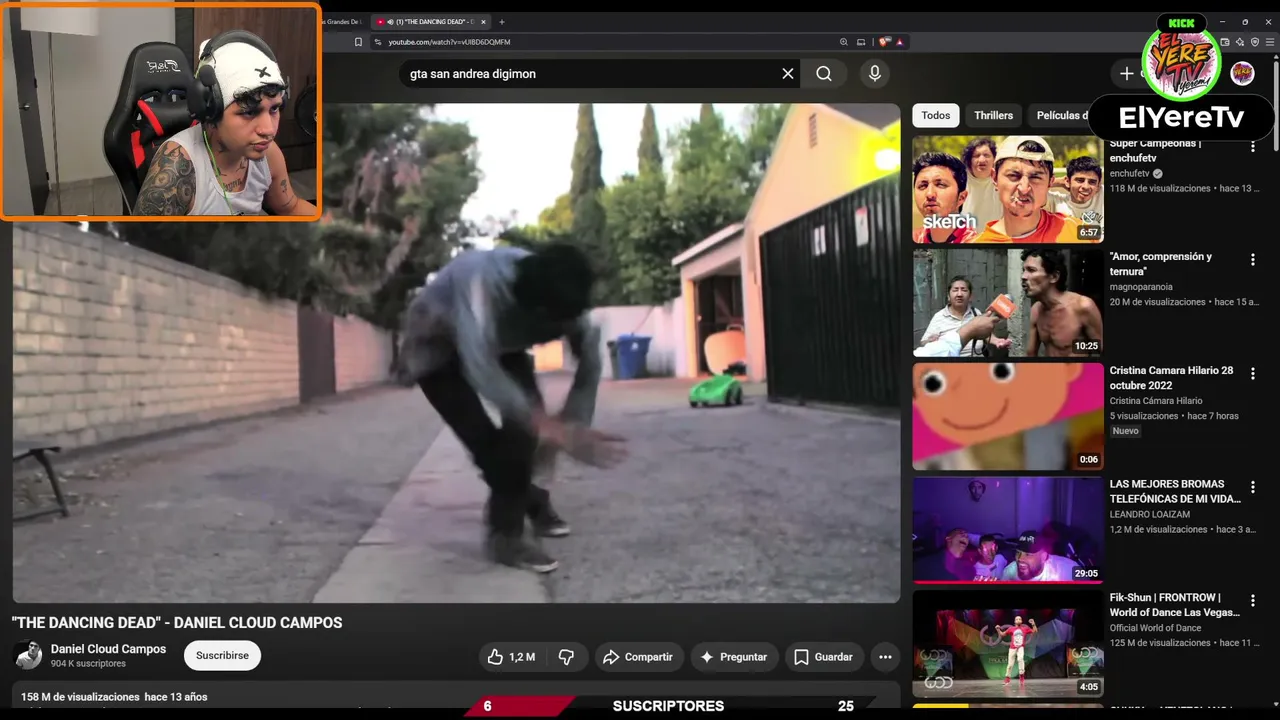Image resolution: width=1280 pixels, height=720 pixels.
Task: Click title 'Fik-Shun | FRONTROW | World of Dance'
Action: (x=1175, y=605)
